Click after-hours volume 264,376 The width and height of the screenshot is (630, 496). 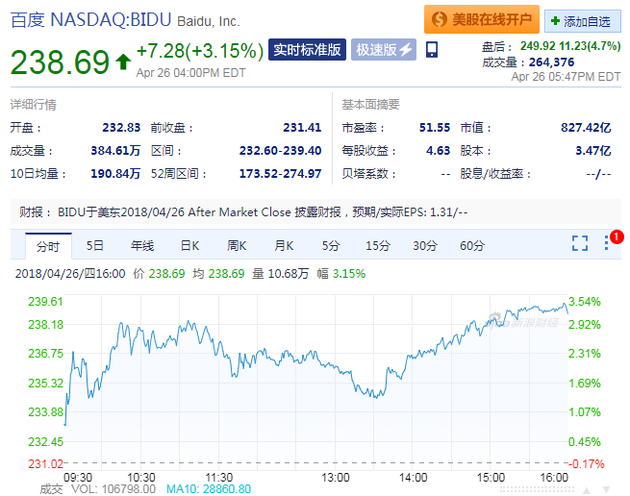(551, 62)
